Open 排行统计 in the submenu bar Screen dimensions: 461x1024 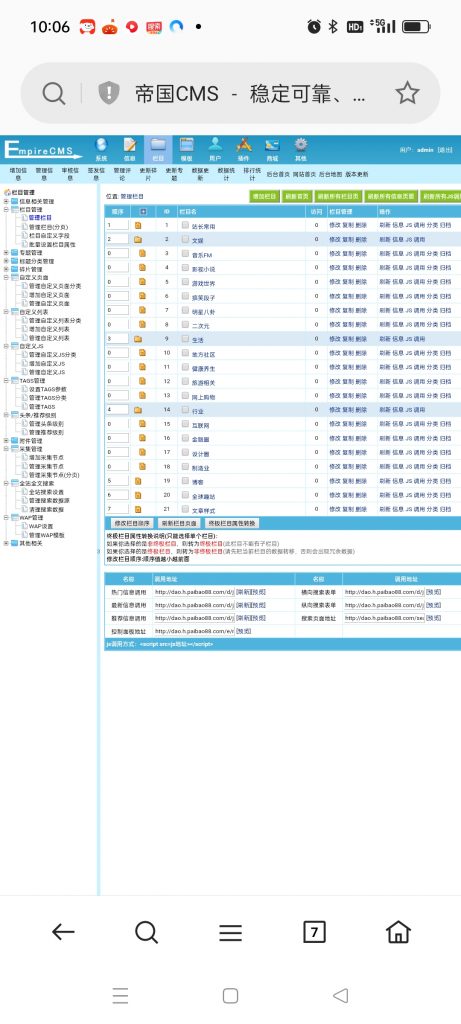tap(252, 174)
